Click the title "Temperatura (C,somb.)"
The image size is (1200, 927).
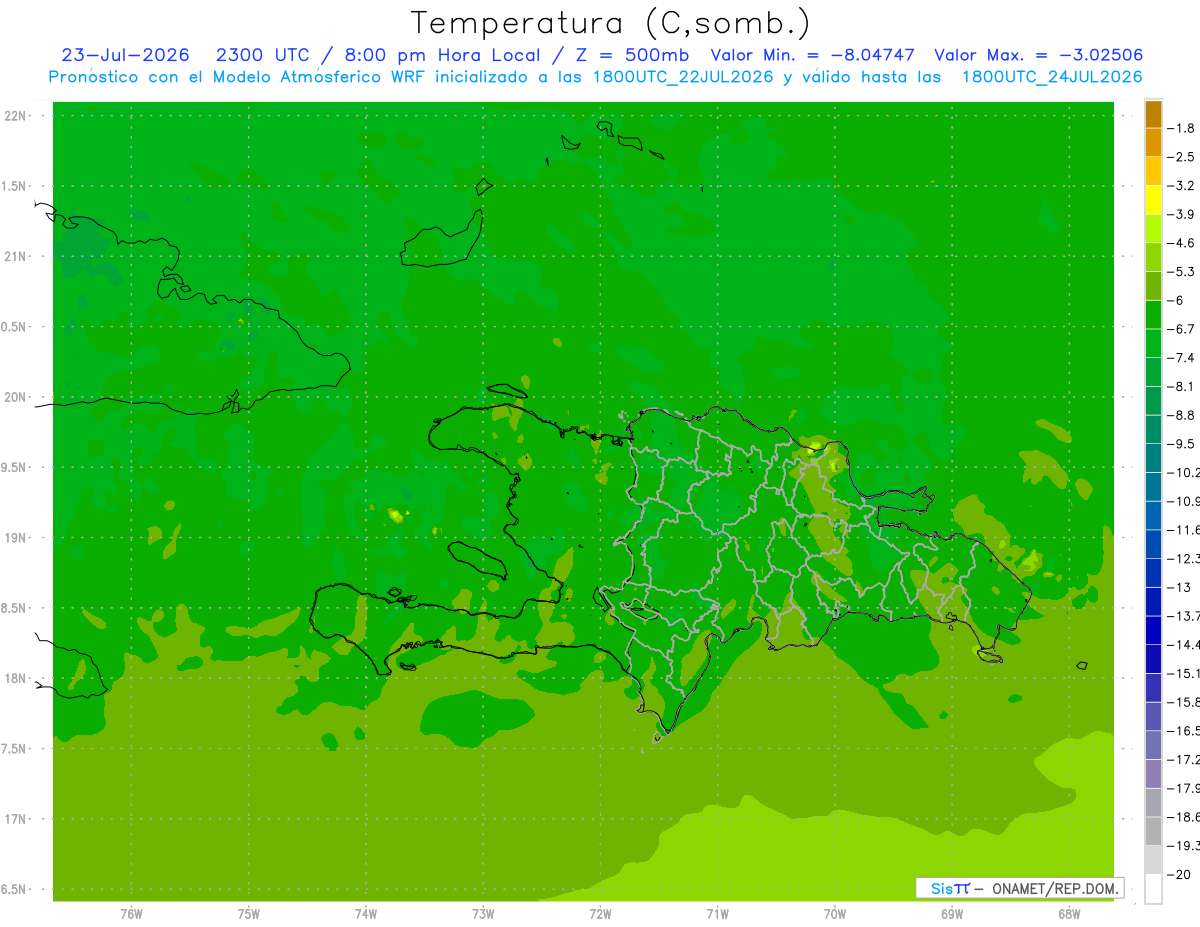(611, 23)
